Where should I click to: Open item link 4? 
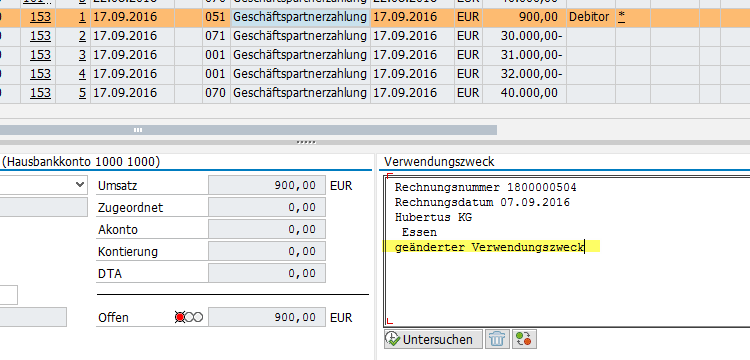(x=82, y=74)
